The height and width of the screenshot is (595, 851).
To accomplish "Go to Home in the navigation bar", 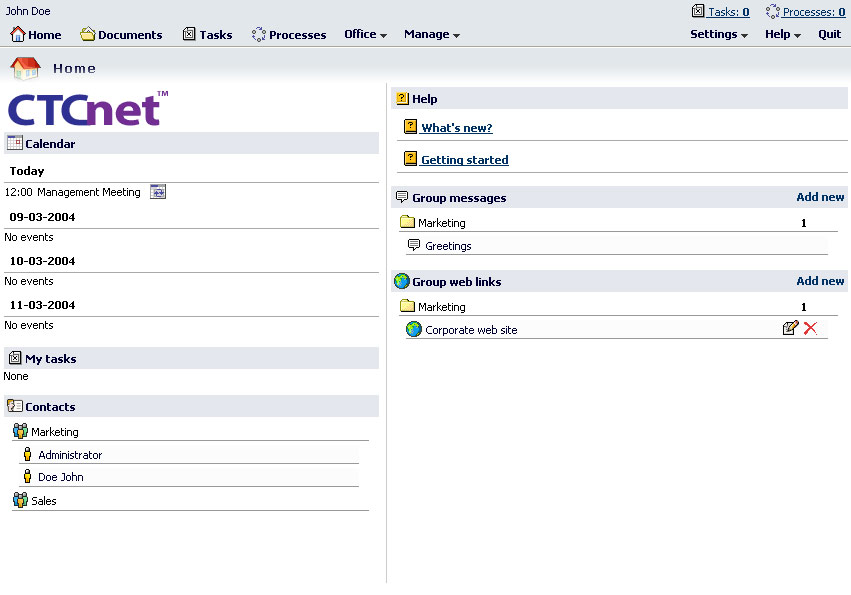I will click(x=45, y=35).
